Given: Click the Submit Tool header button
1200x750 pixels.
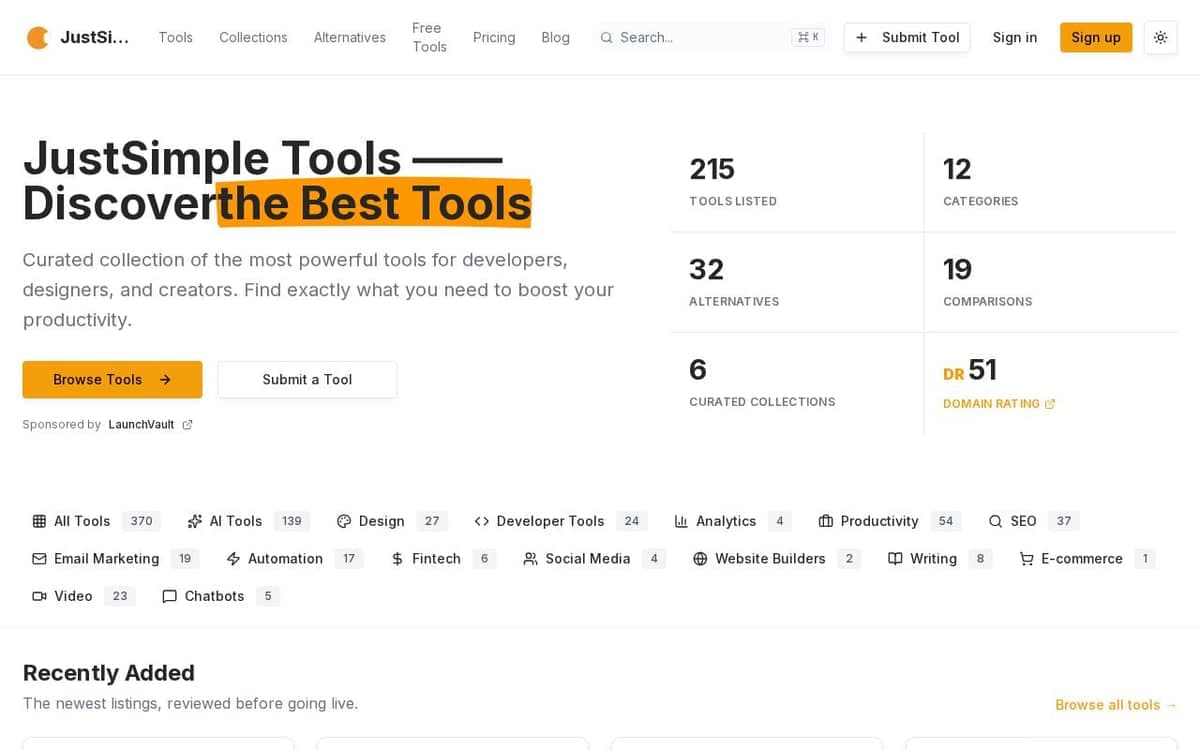Looking at the screenshot, I should coord(907,37).
